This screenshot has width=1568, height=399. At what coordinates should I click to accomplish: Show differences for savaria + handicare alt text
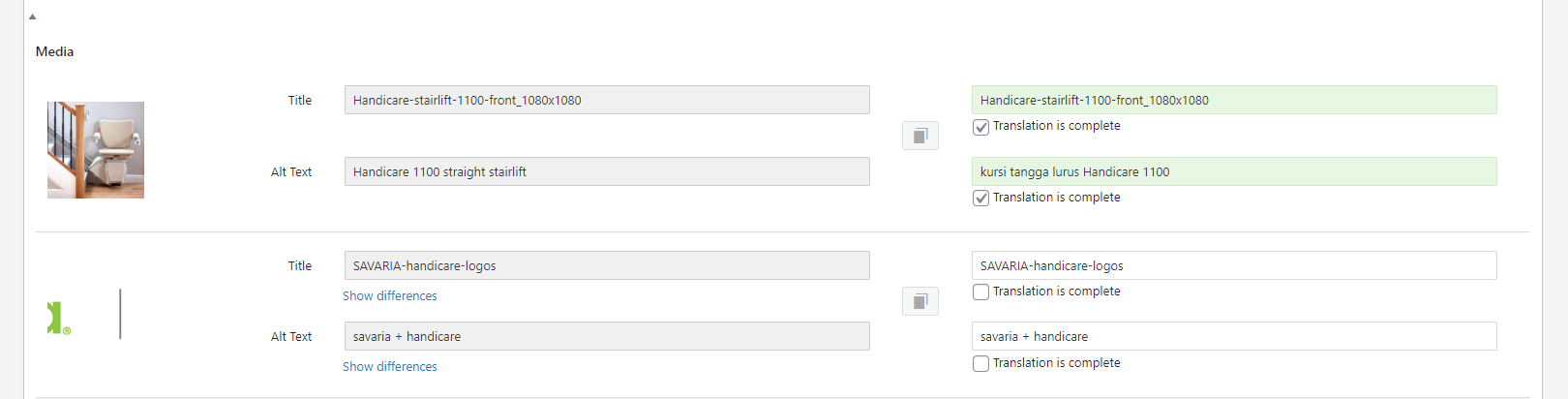(390, 367)
